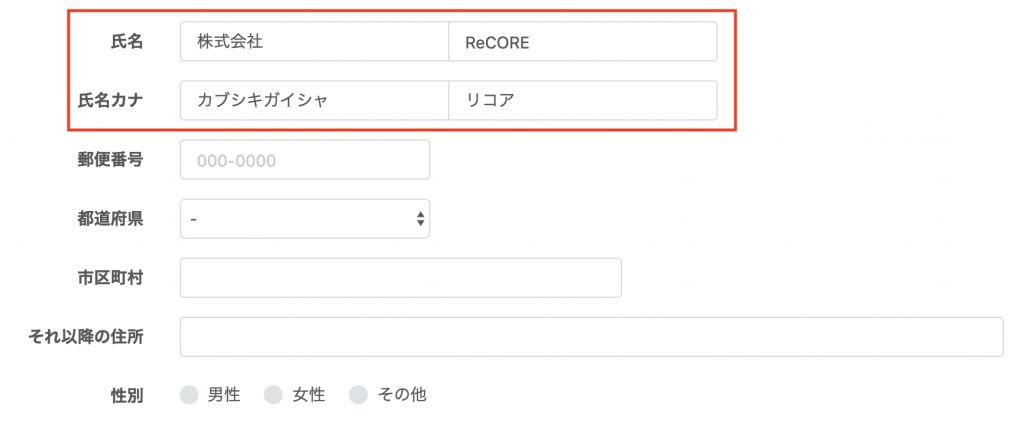Click the 都道府県 label
Viewport: 1024px width, 429px height.
(x=110, y=219)
